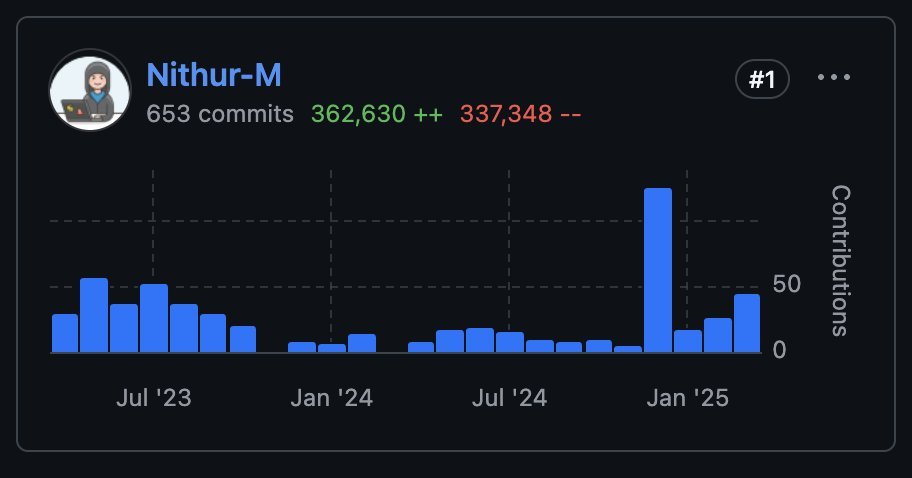The width and height of the screenshot is (912, 478).
Task: Click the second bar from the left
Action: tap(94, 315)
